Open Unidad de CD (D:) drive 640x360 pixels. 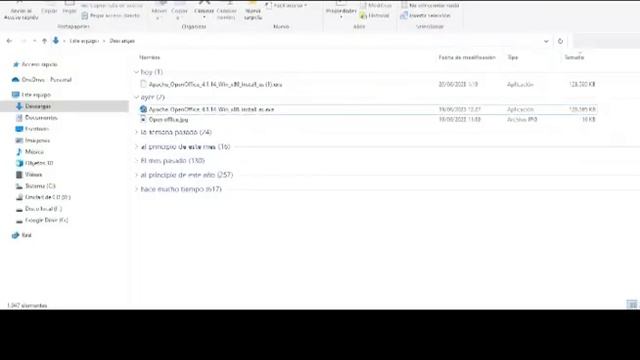(x=43, y=197)
